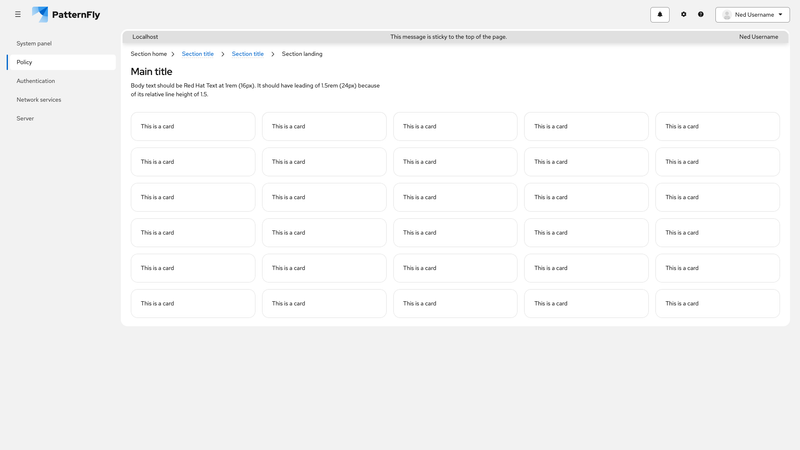The image size is (800, 450).
Task: Click Localhost in the sticky banner
Action: [145, 37]
